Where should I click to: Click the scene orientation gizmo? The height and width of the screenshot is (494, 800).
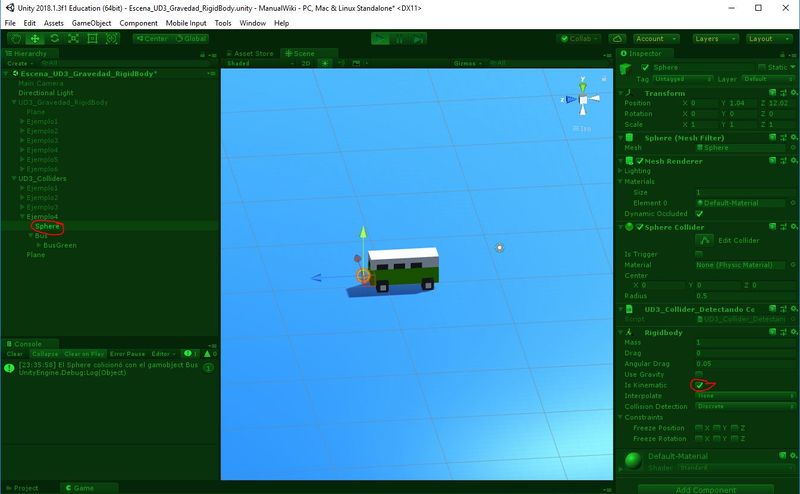click(x=583, y=99)
